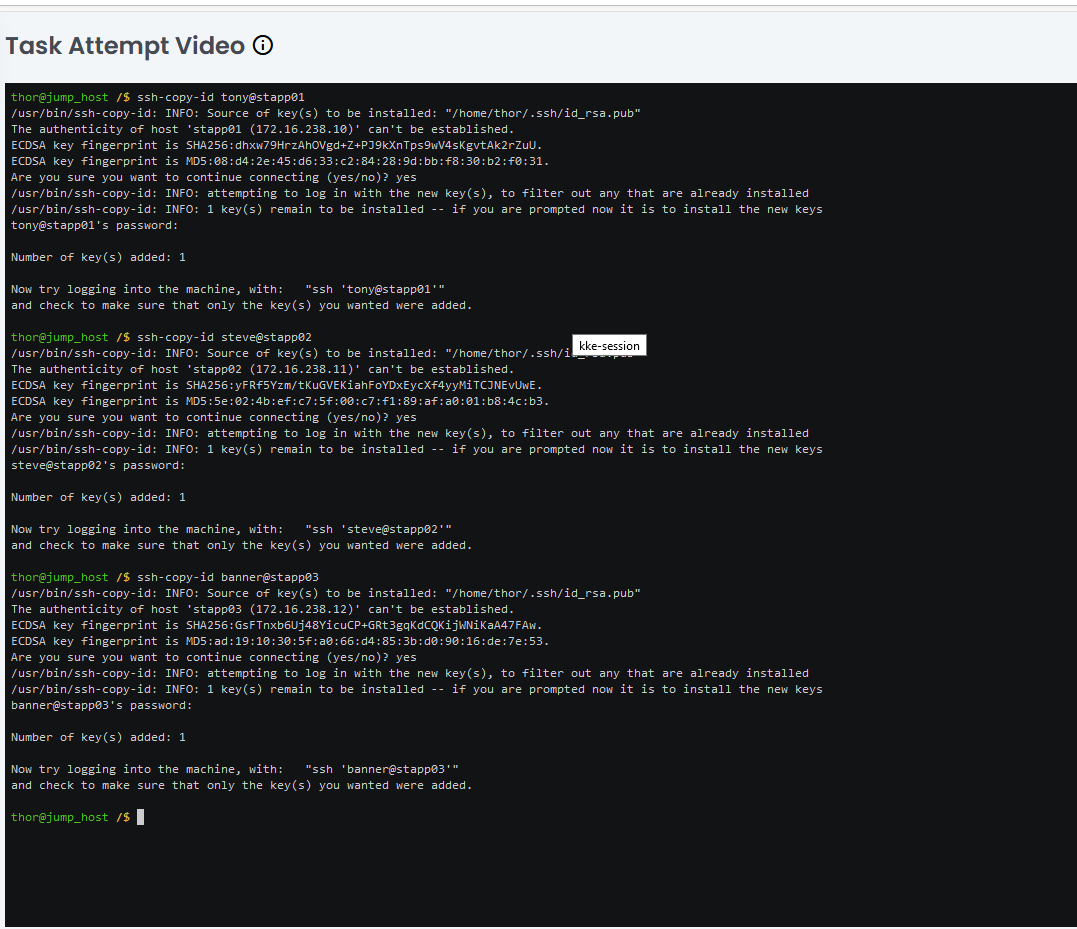The height and width of the screenshot is (929, 1077).
Task: Click the ssh-copy-id tony@stapp01 command
Action: click(220, 97)
